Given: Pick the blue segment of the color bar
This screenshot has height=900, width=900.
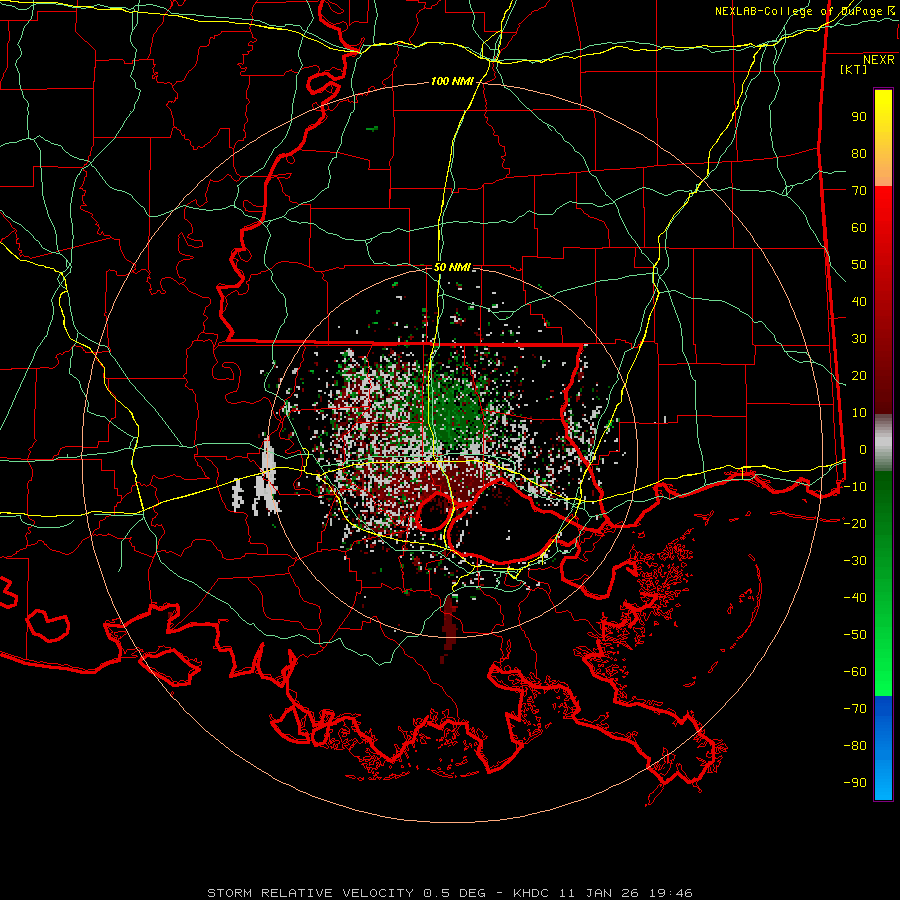Looking at the screenshot, I should [883, 748].
